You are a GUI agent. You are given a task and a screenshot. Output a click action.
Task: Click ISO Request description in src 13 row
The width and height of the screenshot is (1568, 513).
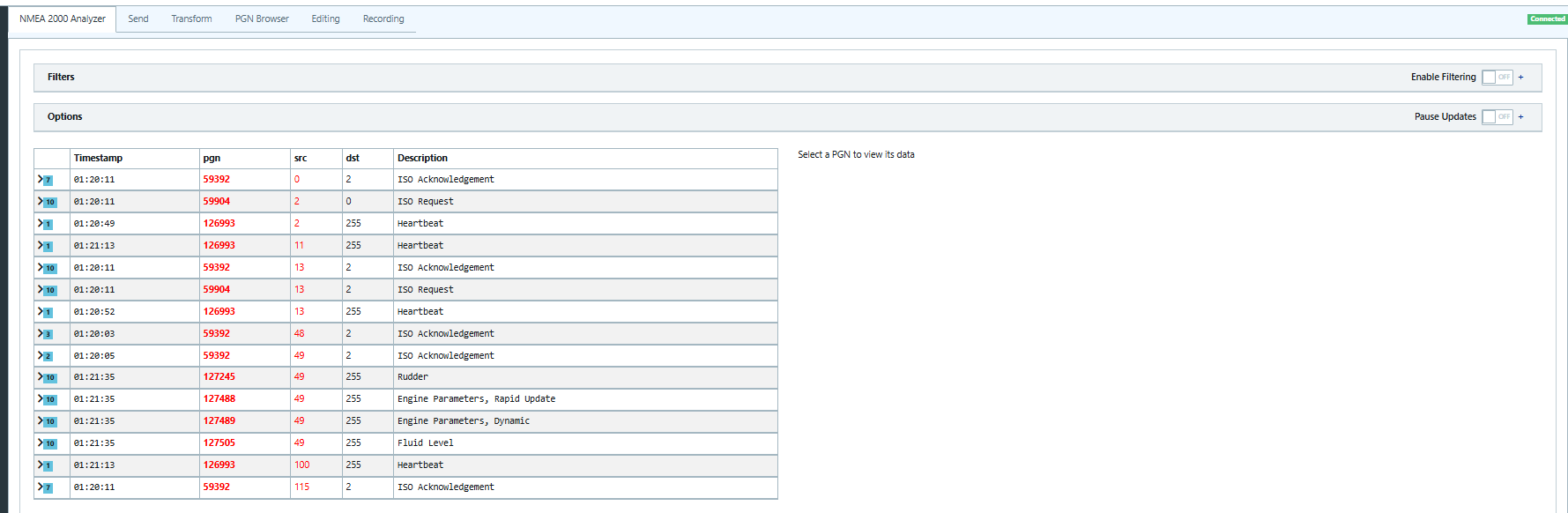[426, 289]
